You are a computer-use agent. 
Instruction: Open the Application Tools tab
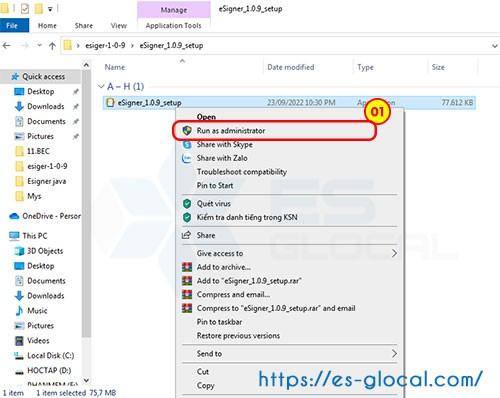click(x=173, y=26)
